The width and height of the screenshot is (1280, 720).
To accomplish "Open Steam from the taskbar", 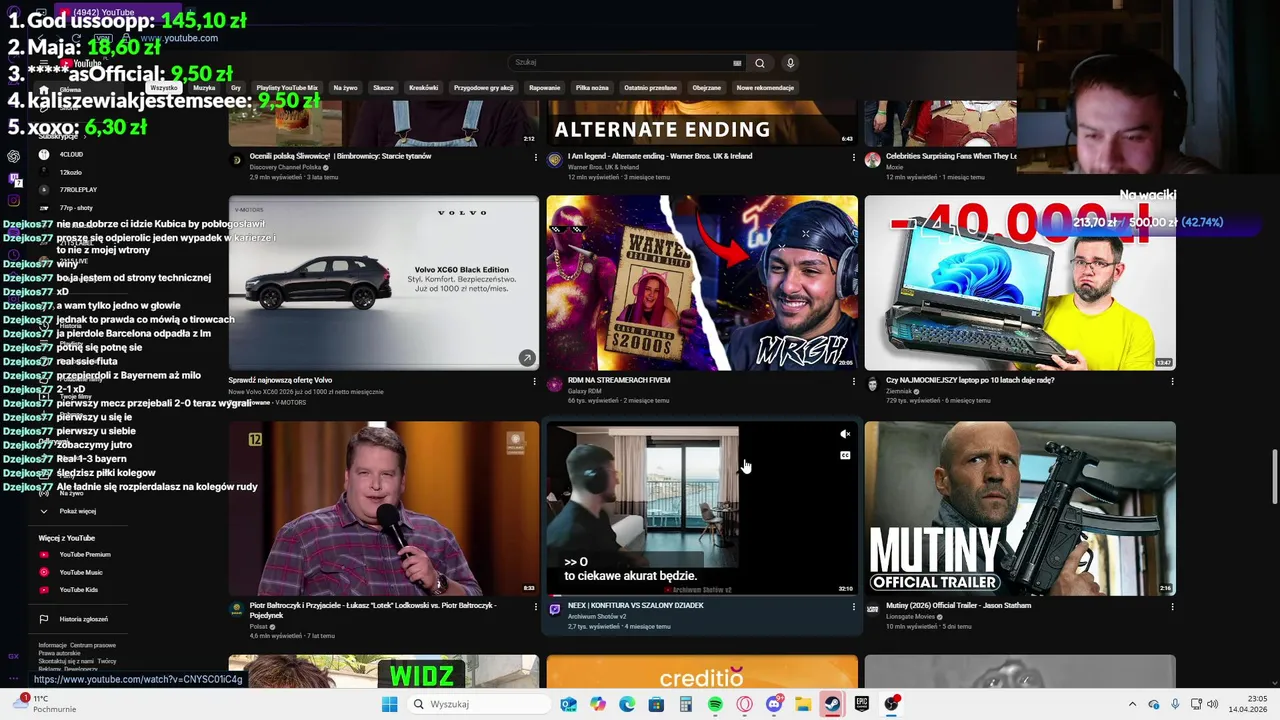I will coord(832,704).
